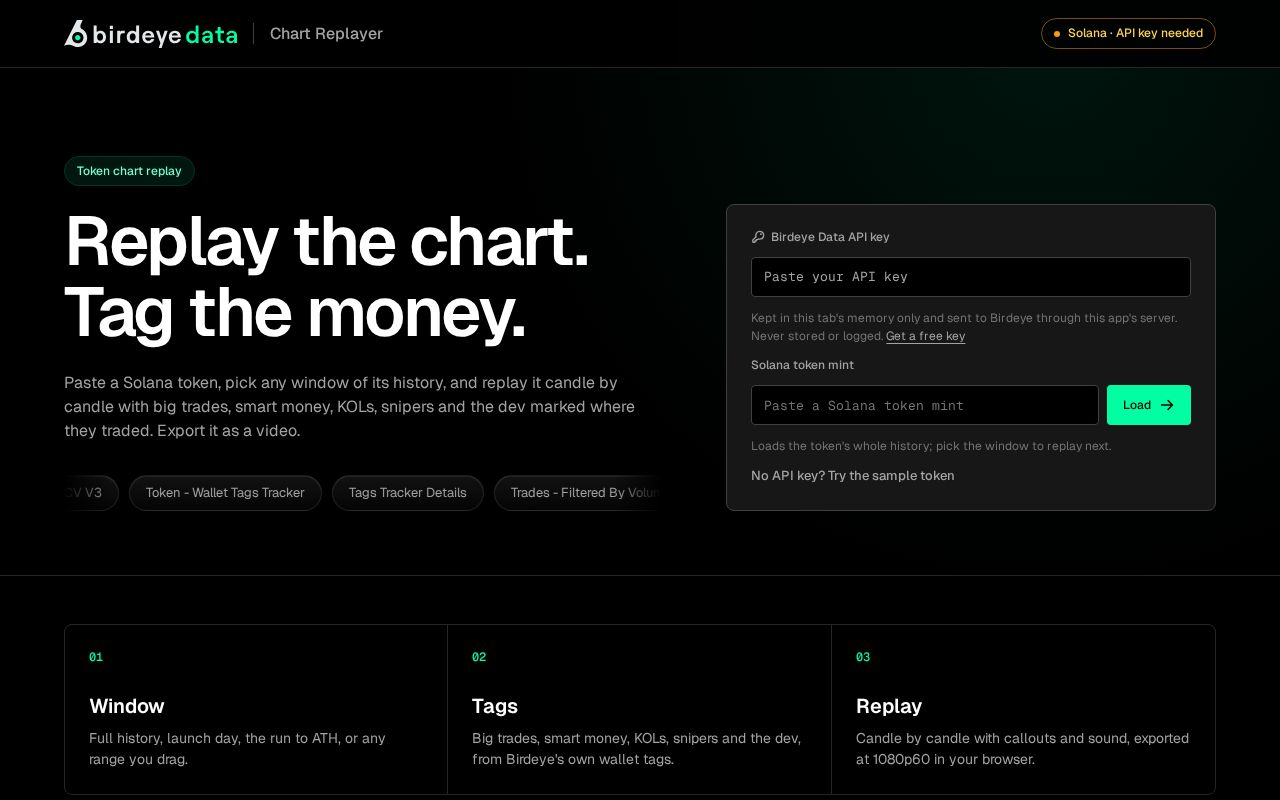Click the Tags step card heading
Viewport: 1280px width, 800px height.
click(x=495, y=706)
